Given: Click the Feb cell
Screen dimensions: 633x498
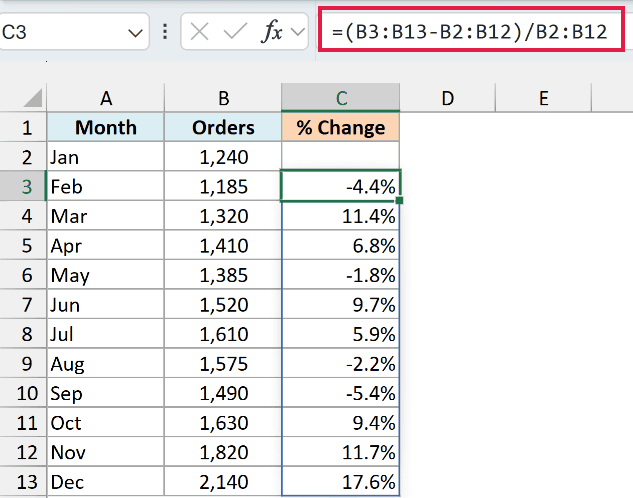Looking at the screenshot, I should coord(106,186).
